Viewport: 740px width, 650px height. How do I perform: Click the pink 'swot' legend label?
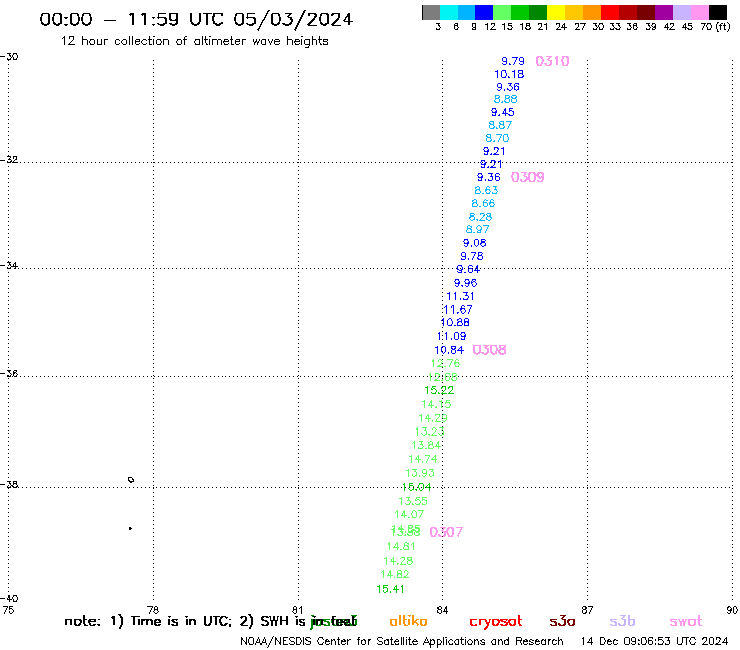tap(686, 622)
